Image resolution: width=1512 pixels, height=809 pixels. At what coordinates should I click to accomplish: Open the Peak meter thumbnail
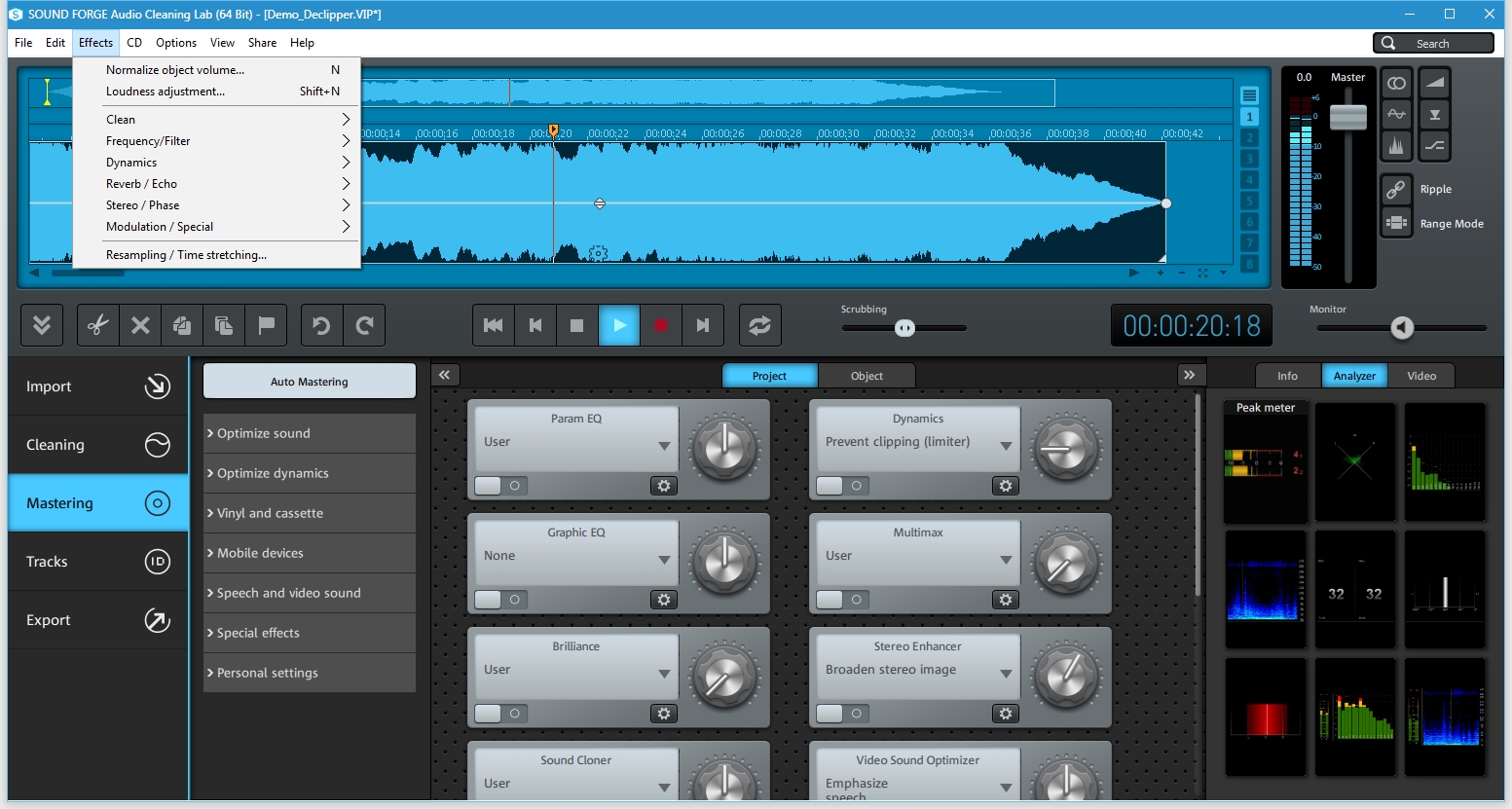(x=1266, y=461)
